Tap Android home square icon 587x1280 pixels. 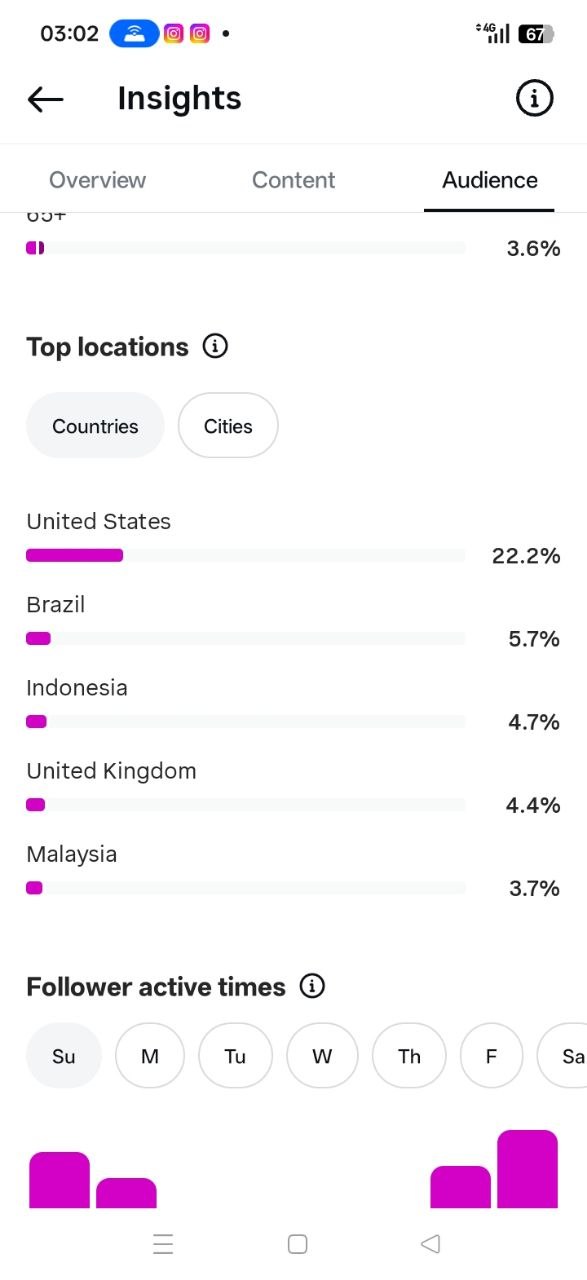click(x=297, y=1244)
